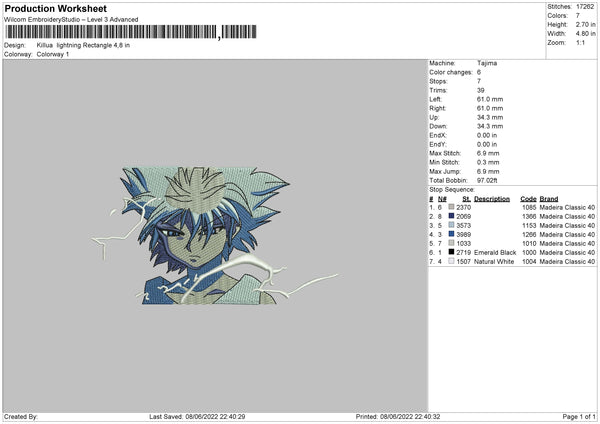This screenshot has width=600, height=424.
Task: Click the Up value 34.3 mm
Action: coord(490,117)
